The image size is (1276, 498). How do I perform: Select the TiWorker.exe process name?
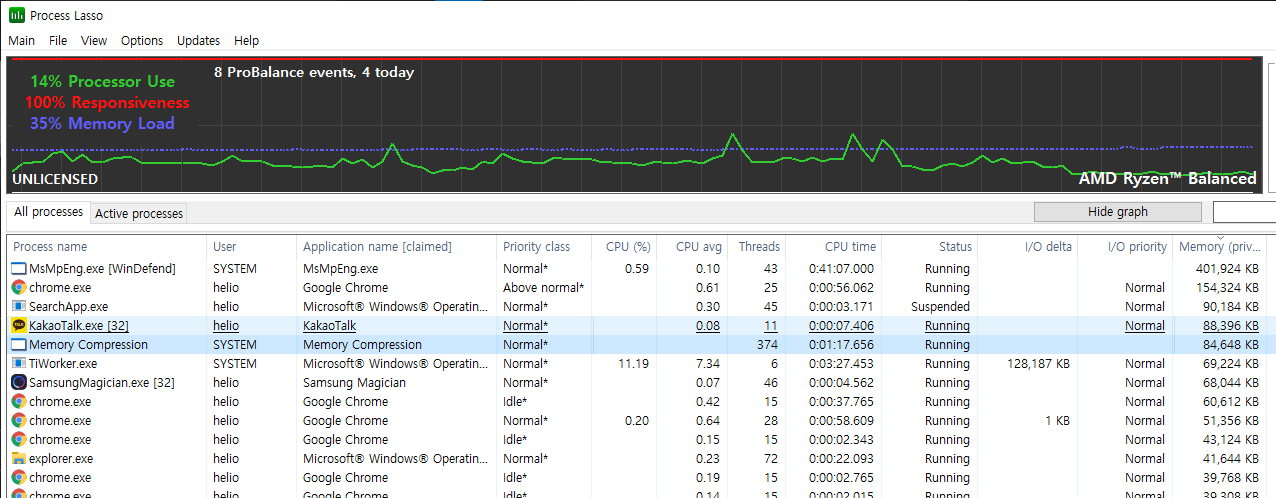(63, 363)
